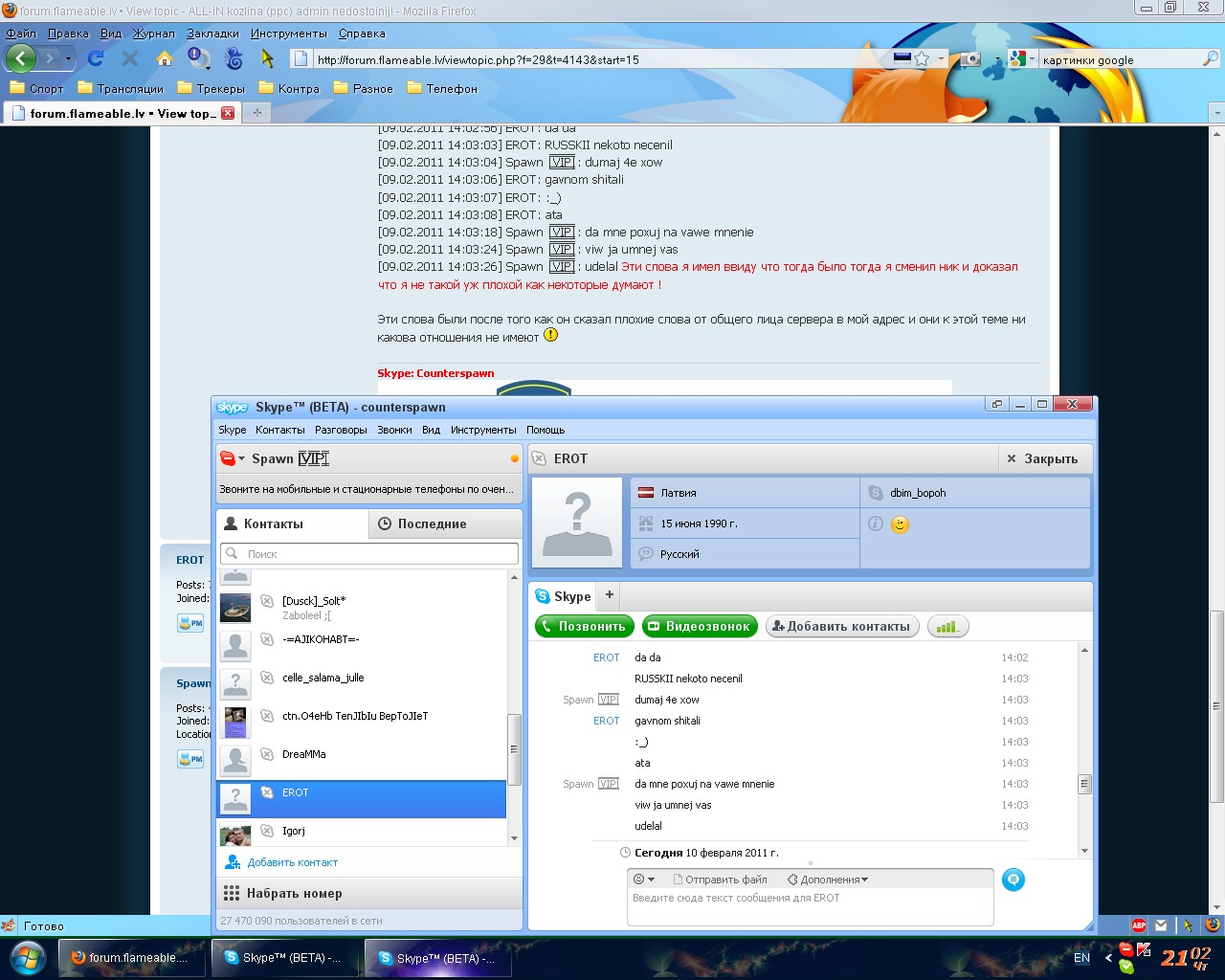Stop loading with Firefox's X toolbar icon
The image size is (1225, 980).
[130, 58]
